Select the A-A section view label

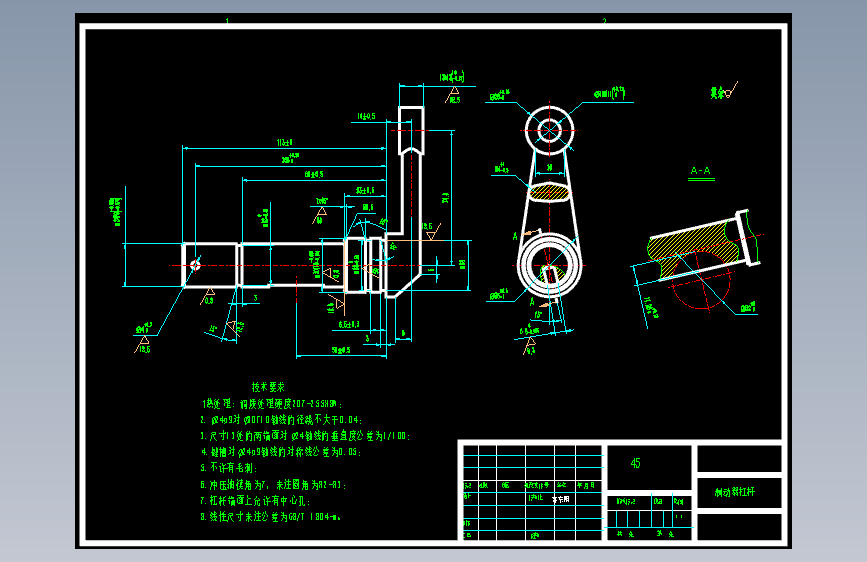(x=701, y=171)
